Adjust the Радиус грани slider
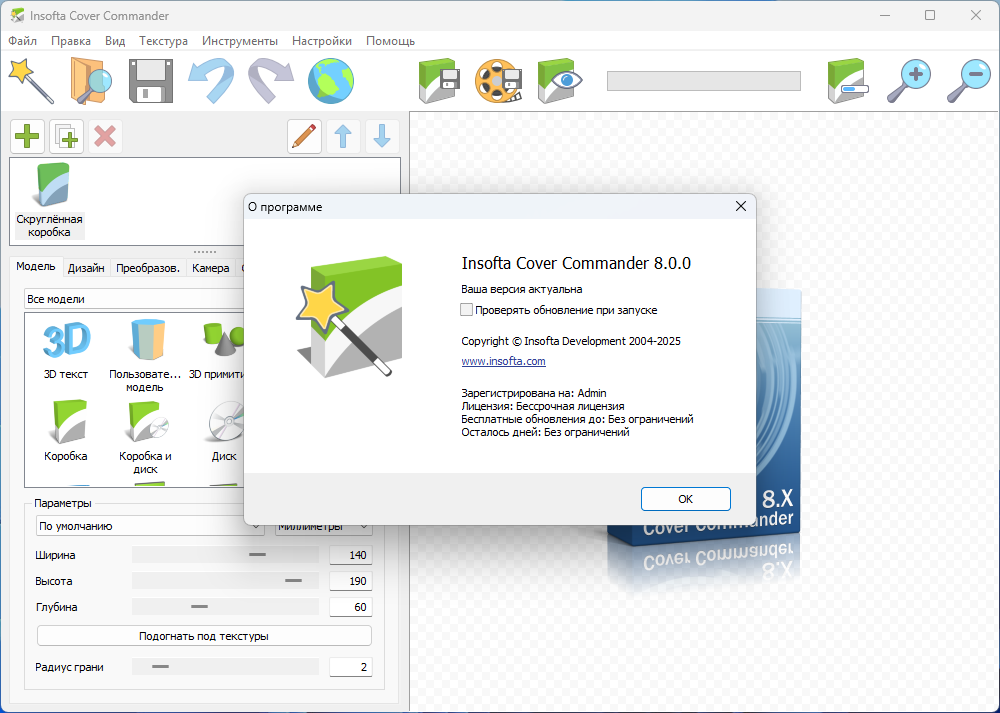Screen dimensions: 1000x713 tap(225, 667)
